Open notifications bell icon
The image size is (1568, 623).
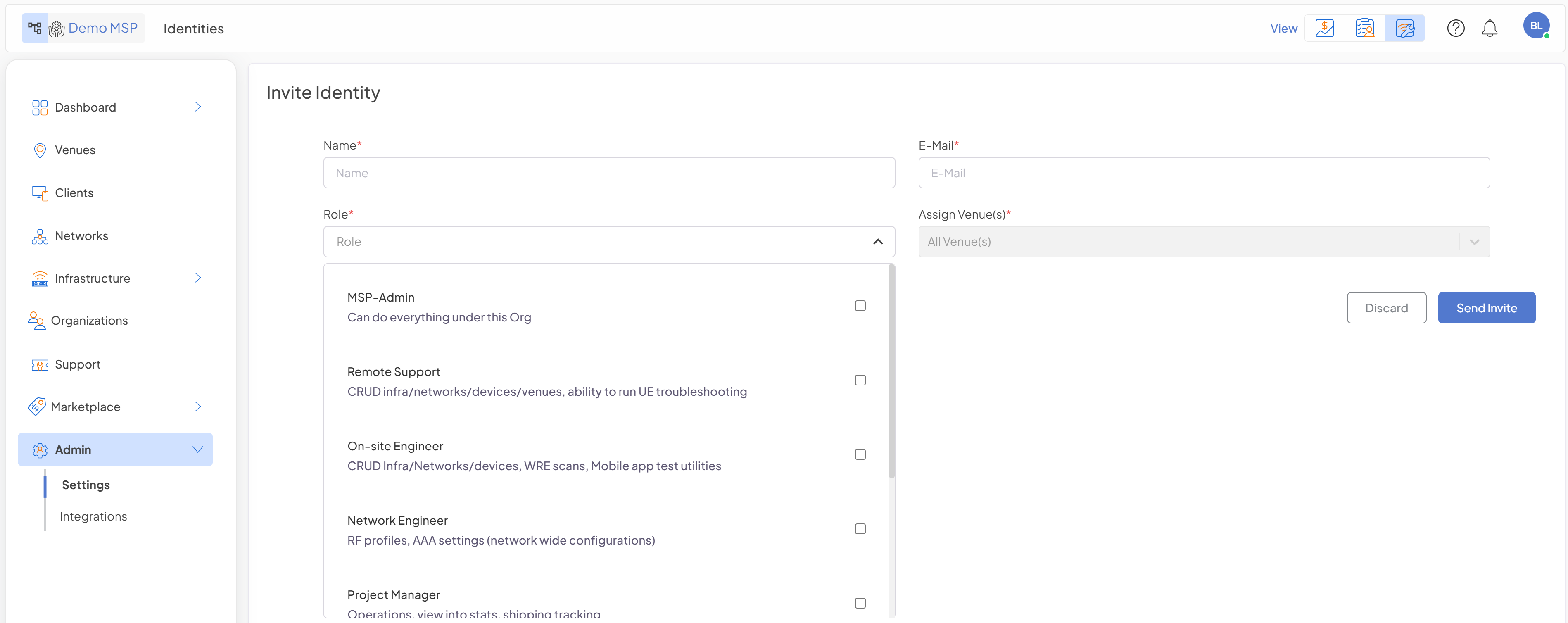[x=1490, y=28]
